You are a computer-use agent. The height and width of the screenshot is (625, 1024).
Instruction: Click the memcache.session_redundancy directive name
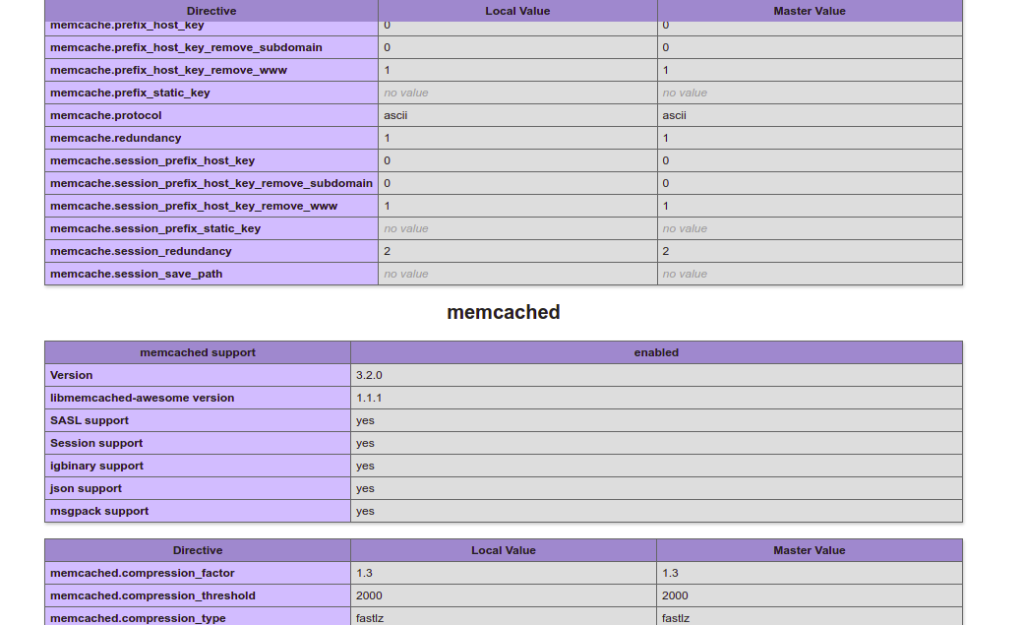click(x=140, y=251)
